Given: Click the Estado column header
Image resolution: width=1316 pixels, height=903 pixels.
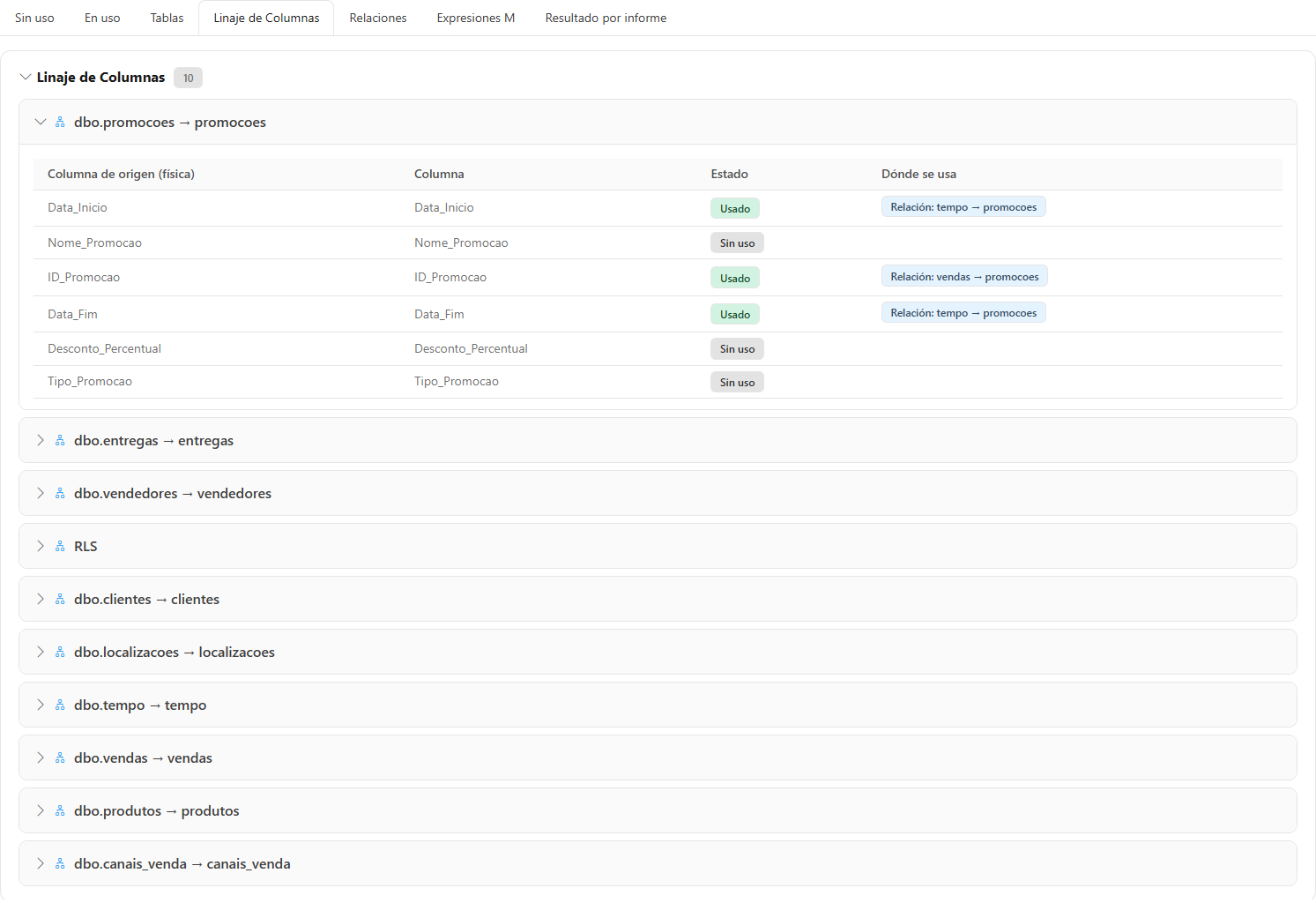Looking at the screenshot, I should tap(730, 175).
